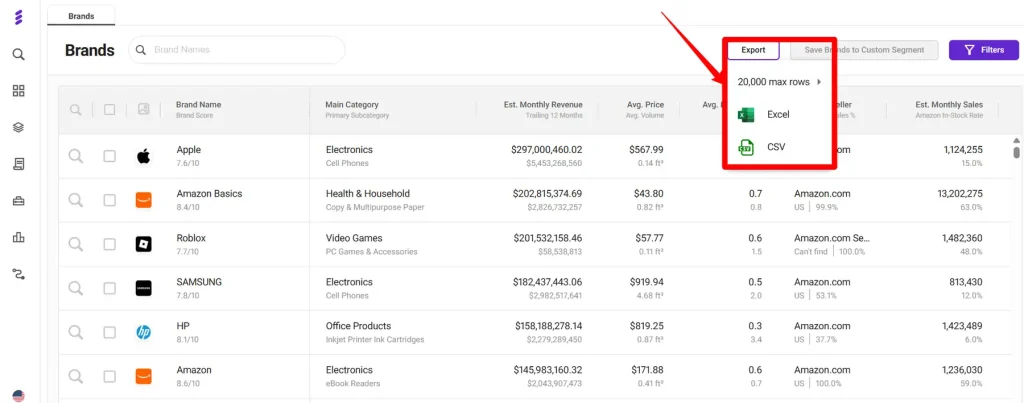Click Copy & Multipurpose Paper subcategory
Viewport: 1024px width, 403px height.
[x=375, y=207]
